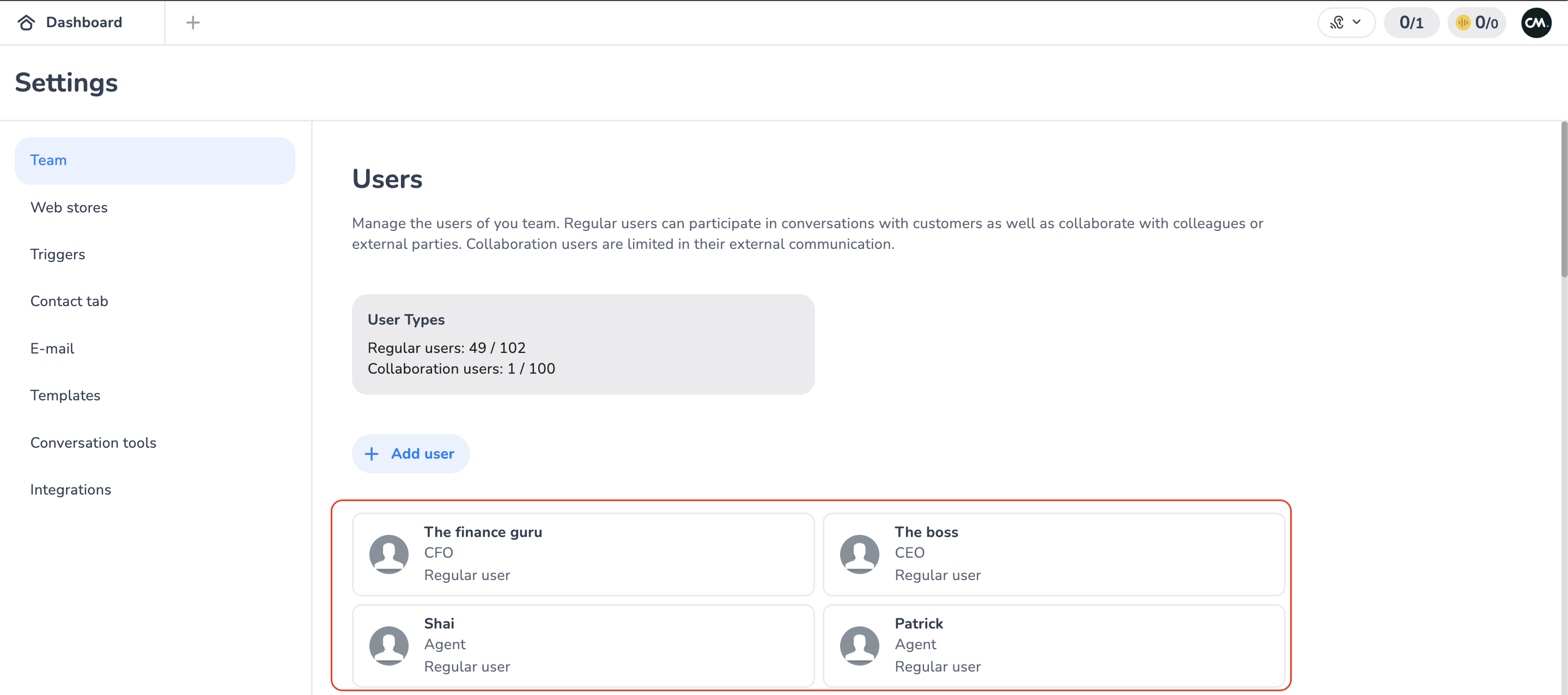Click Shai's user avatar icon
The width and height of the screenshot is (1568, 695).
coord(388,645)
